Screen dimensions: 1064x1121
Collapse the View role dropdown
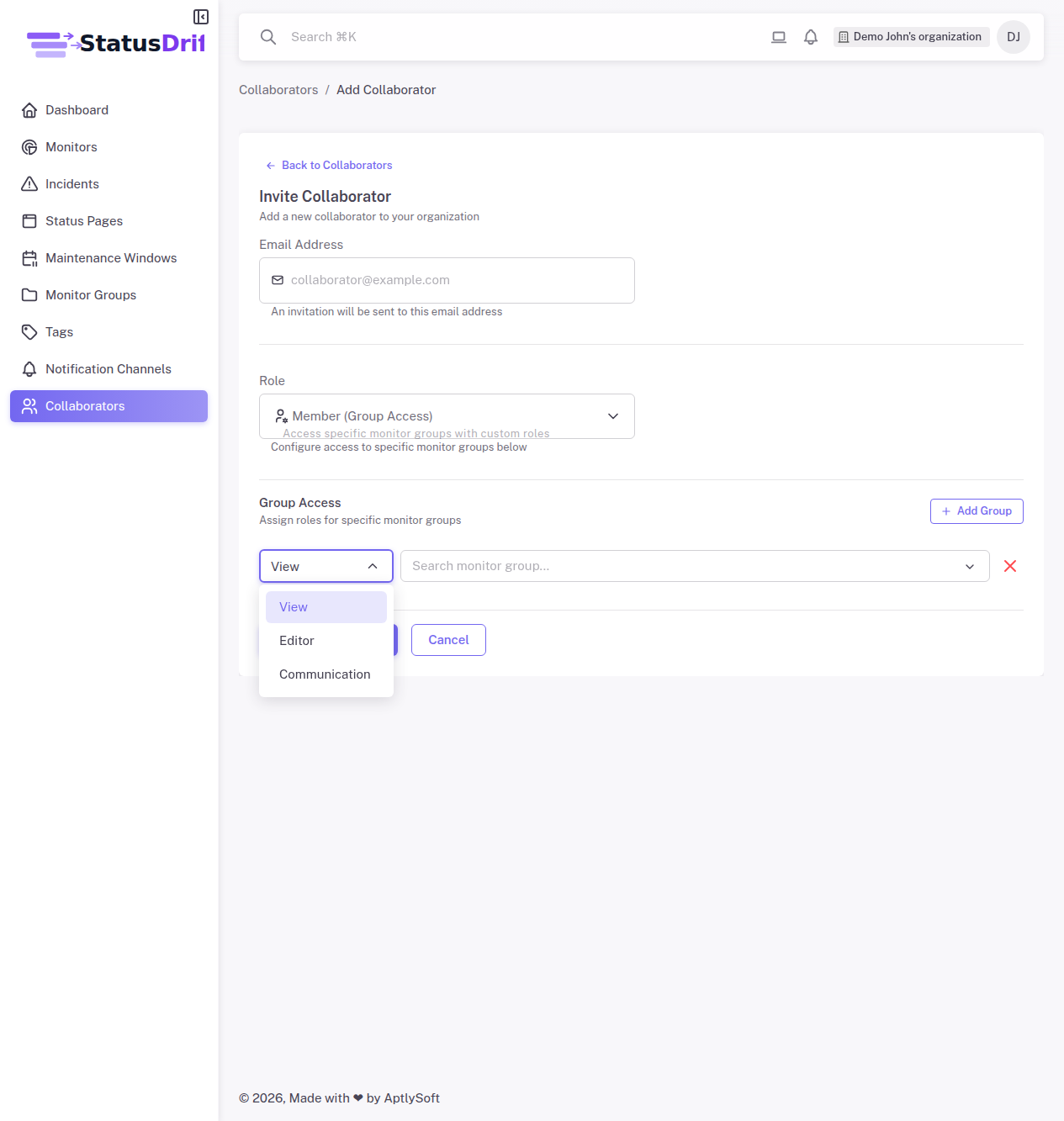pos(326,566)
